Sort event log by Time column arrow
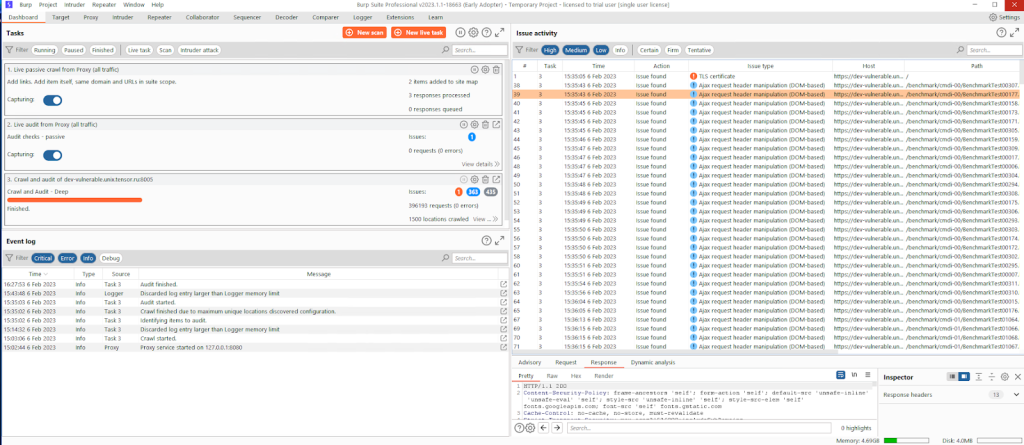This screenshot has height=445, width=1024. (x=45, y=273)
